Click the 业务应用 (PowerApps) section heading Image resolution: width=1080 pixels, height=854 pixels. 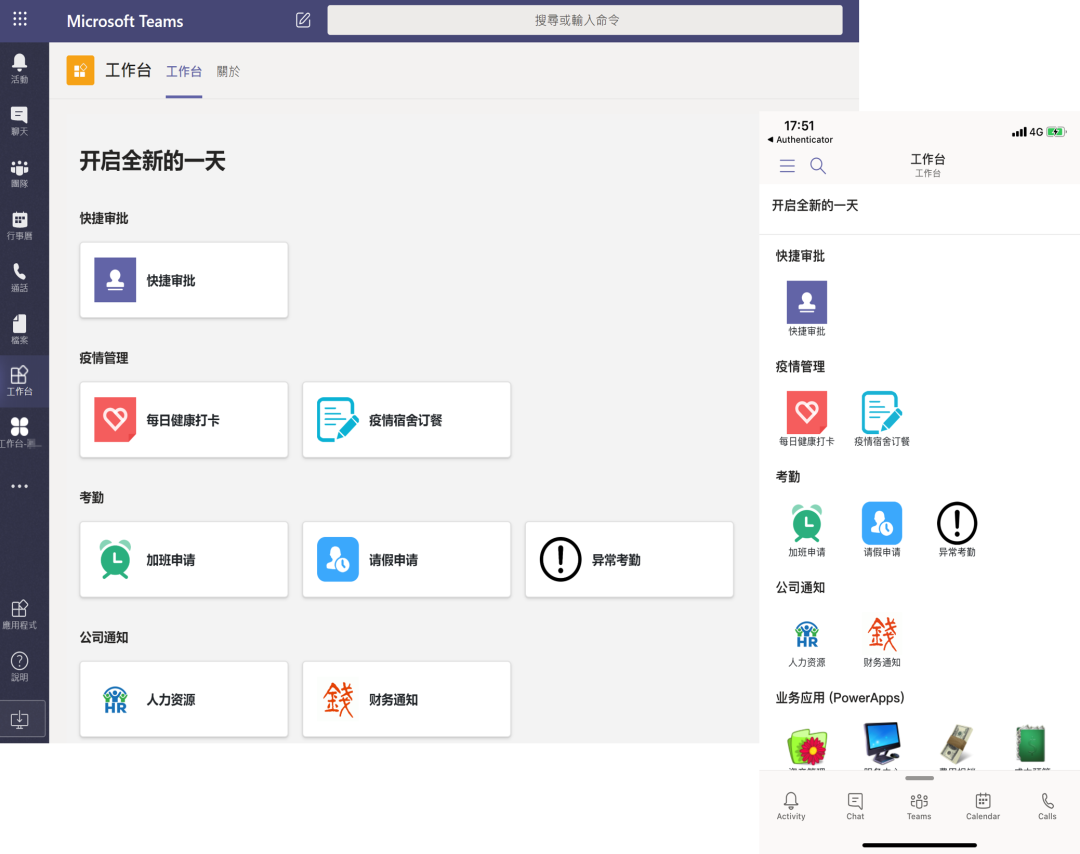840,698
